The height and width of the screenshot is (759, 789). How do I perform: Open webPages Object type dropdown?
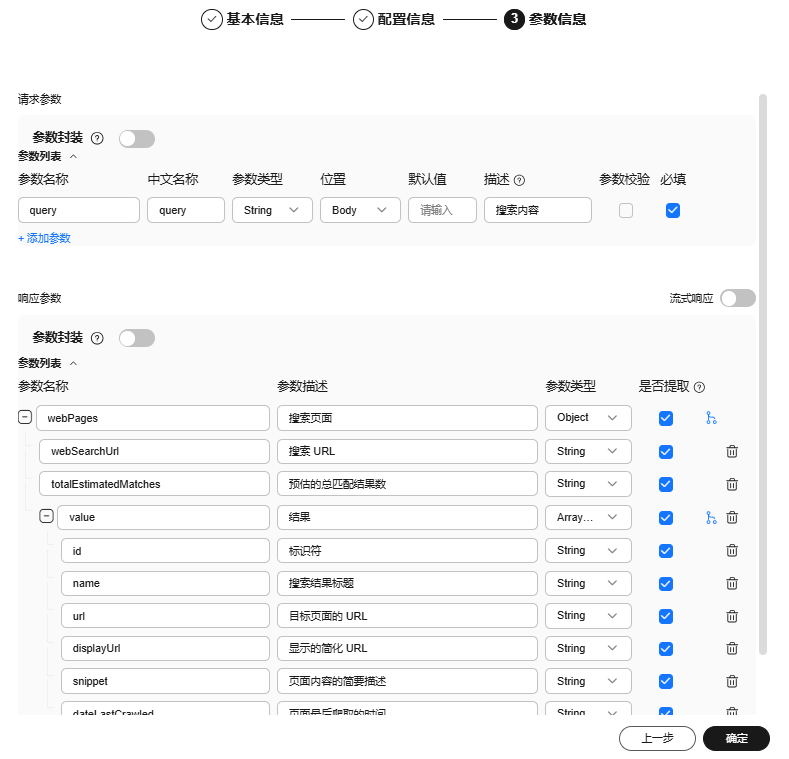tap(588, 418)
